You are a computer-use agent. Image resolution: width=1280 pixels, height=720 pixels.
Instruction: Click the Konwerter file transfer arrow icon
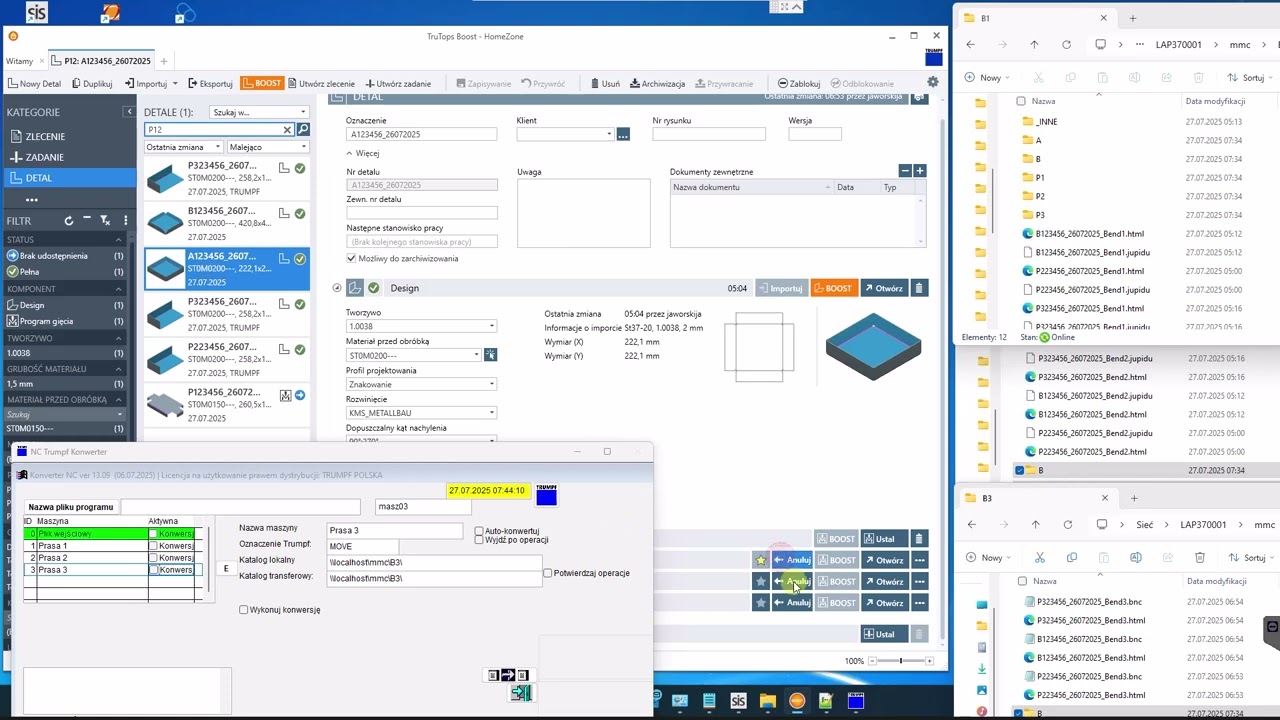coord(507,675)
